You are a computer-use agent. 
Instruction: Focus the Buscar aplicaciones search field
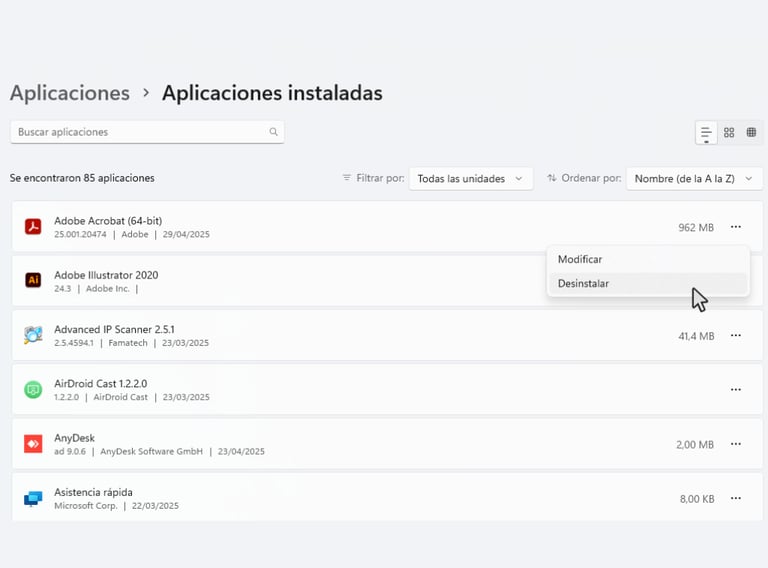pos(147,132)
